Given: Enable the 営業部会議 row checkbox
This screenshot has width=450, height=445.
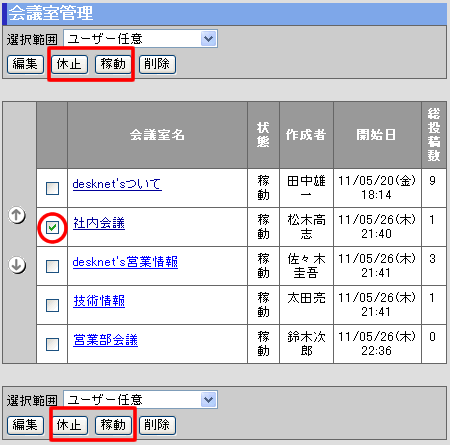Looking at the screenshot, I should (x=52, y=344).
